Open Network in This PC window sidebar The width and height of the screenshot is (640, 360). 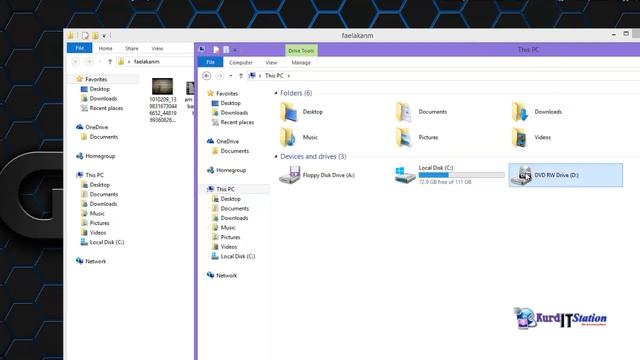pos(222,276)
